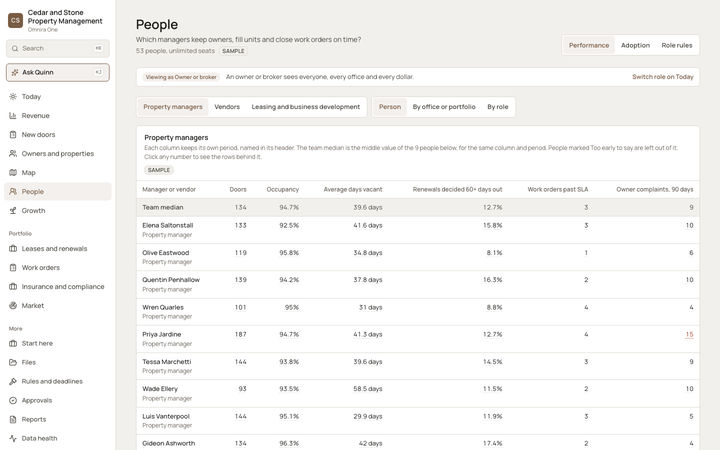This screenshot has height=450, width=720.
Task: Sort by Doors column header
Action: tap(238, 189)
